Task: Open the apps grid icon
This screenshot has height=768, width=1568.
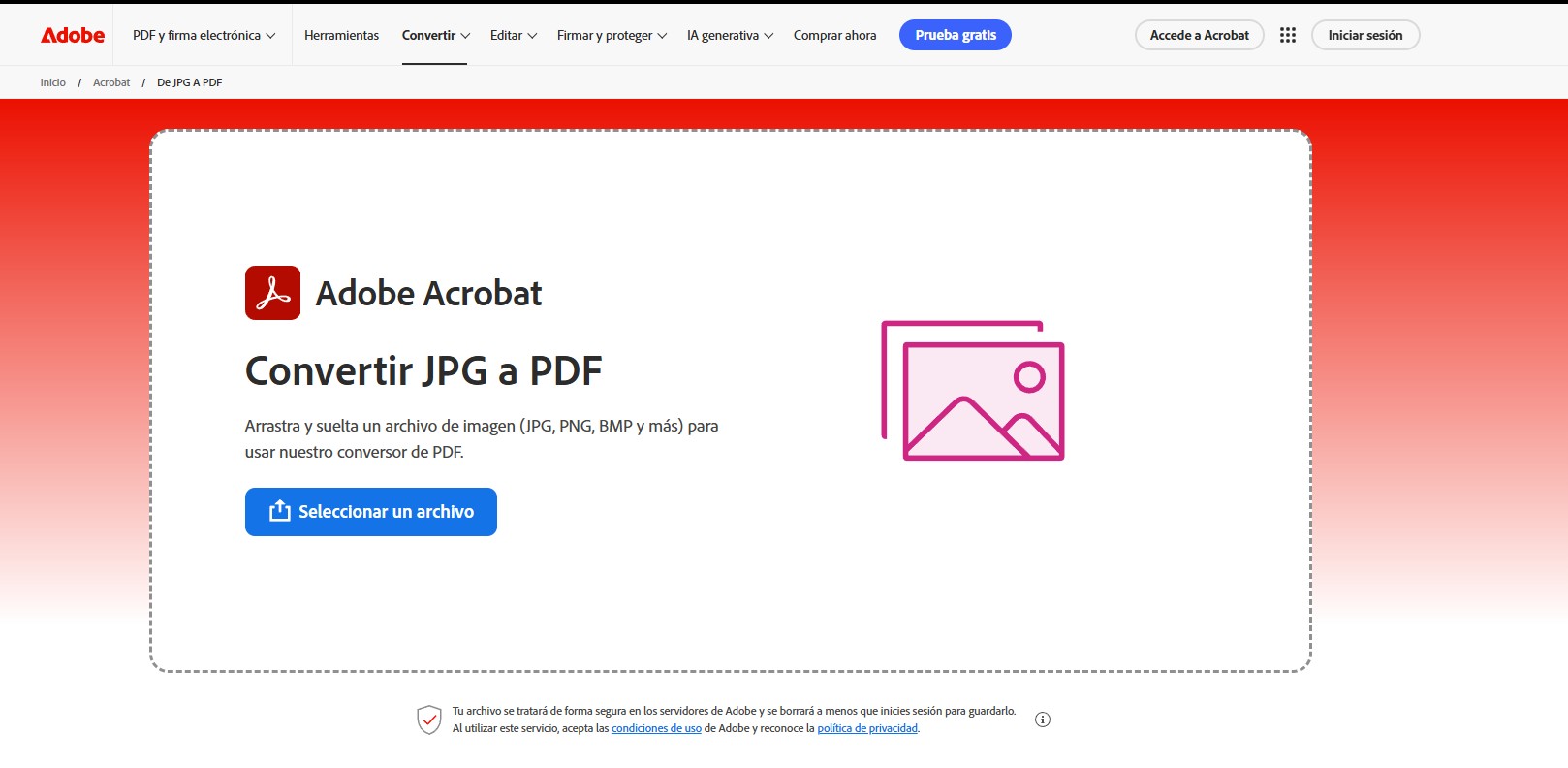Action: (1287, 35)
